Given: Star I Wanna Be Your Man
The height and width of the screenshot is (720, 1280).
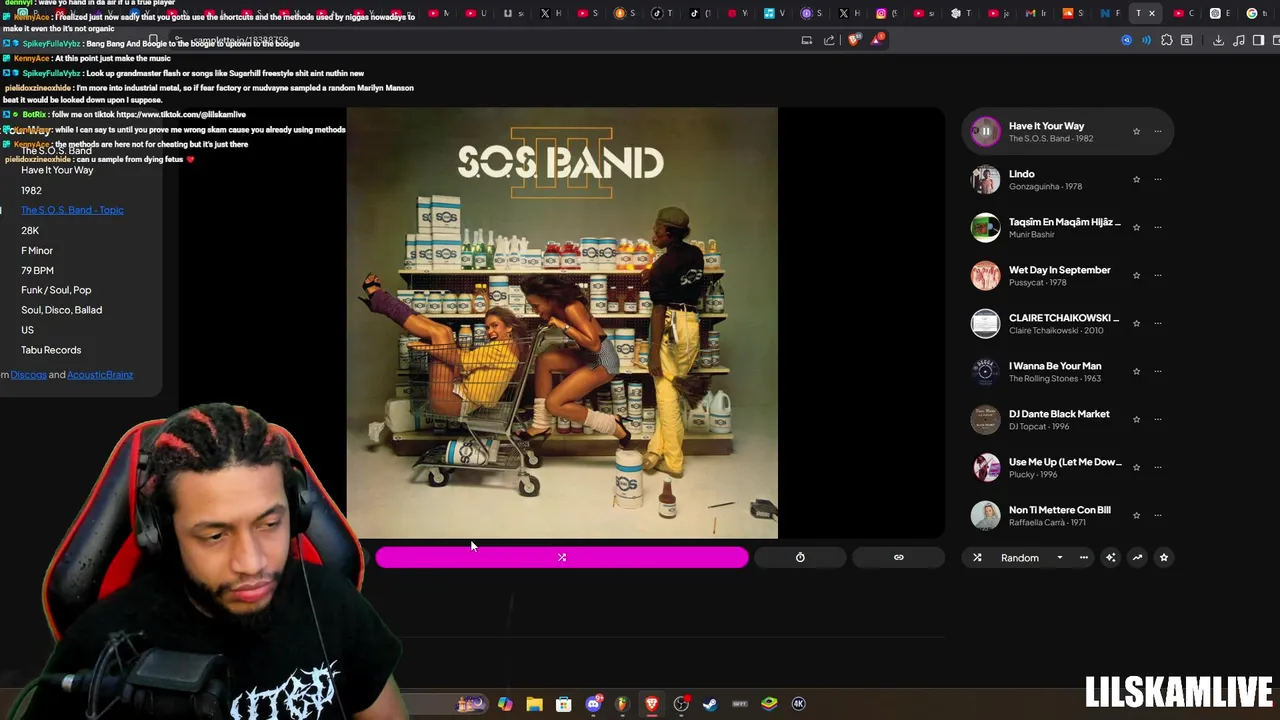Looking at the screenshot, I should [1136, 371].
